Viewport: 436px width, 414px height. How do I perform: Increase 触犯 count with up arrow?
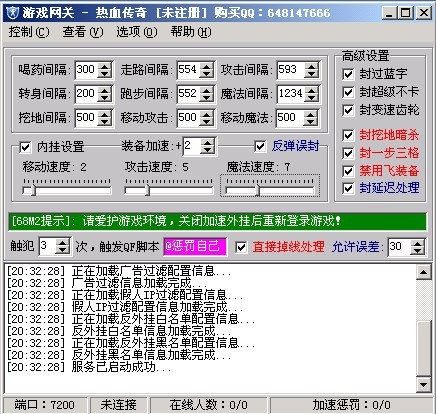point(62,243)
